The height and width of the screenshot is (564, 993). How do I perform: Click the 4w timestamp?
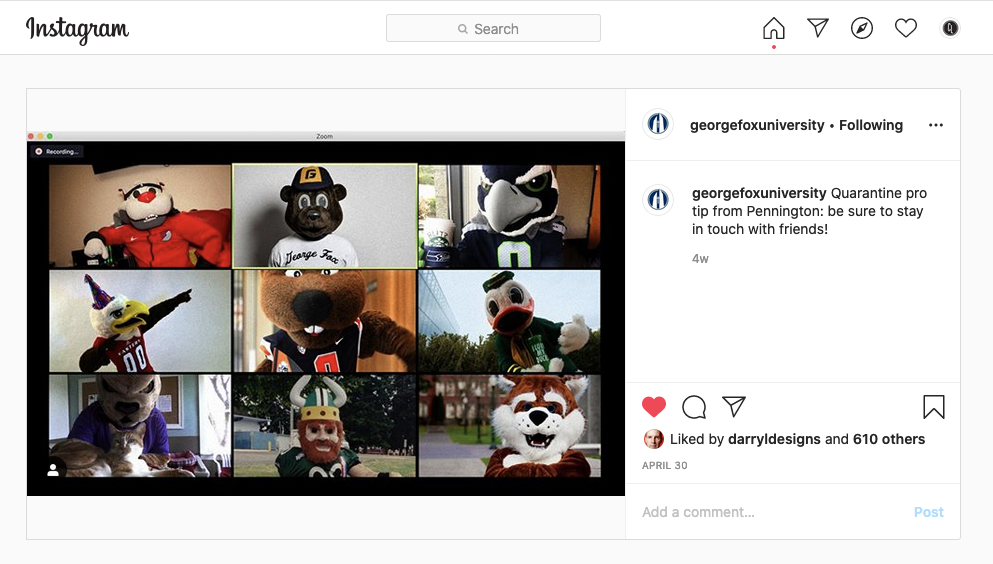pos(700,258)
